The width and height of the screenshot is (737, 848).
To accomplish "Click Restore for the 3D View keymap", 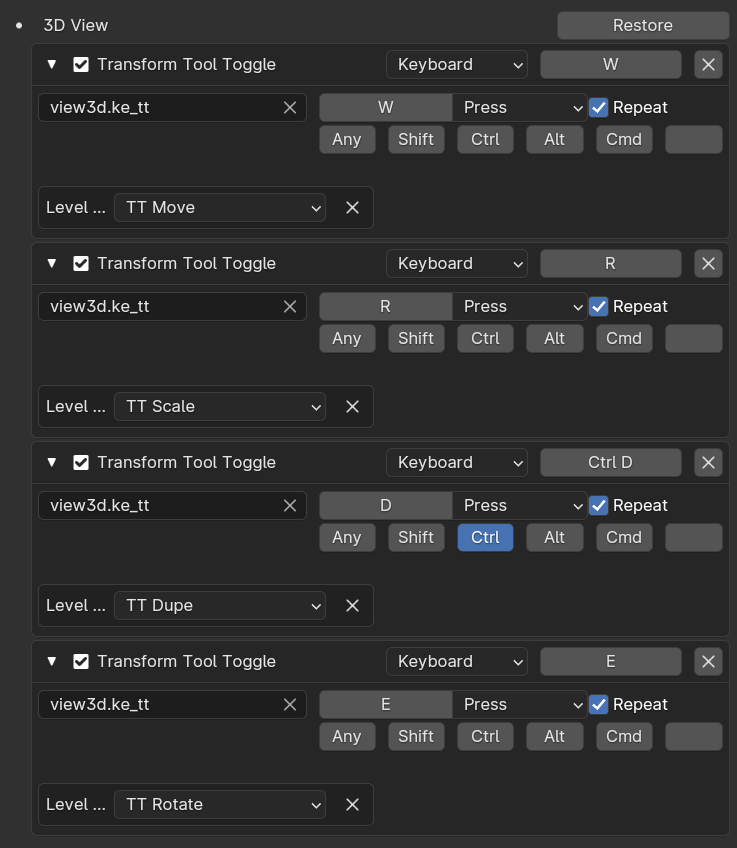I will 643,25.
